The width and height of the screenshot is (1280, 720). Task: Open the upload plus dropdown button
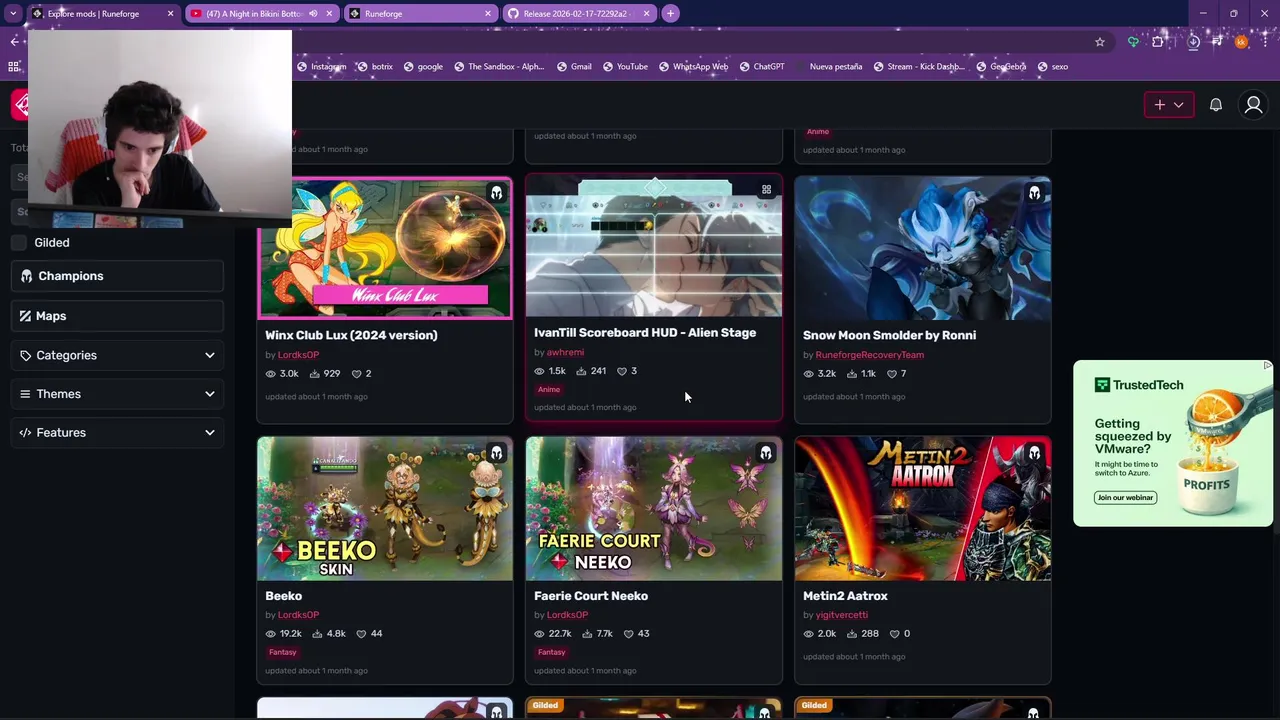1169,105
